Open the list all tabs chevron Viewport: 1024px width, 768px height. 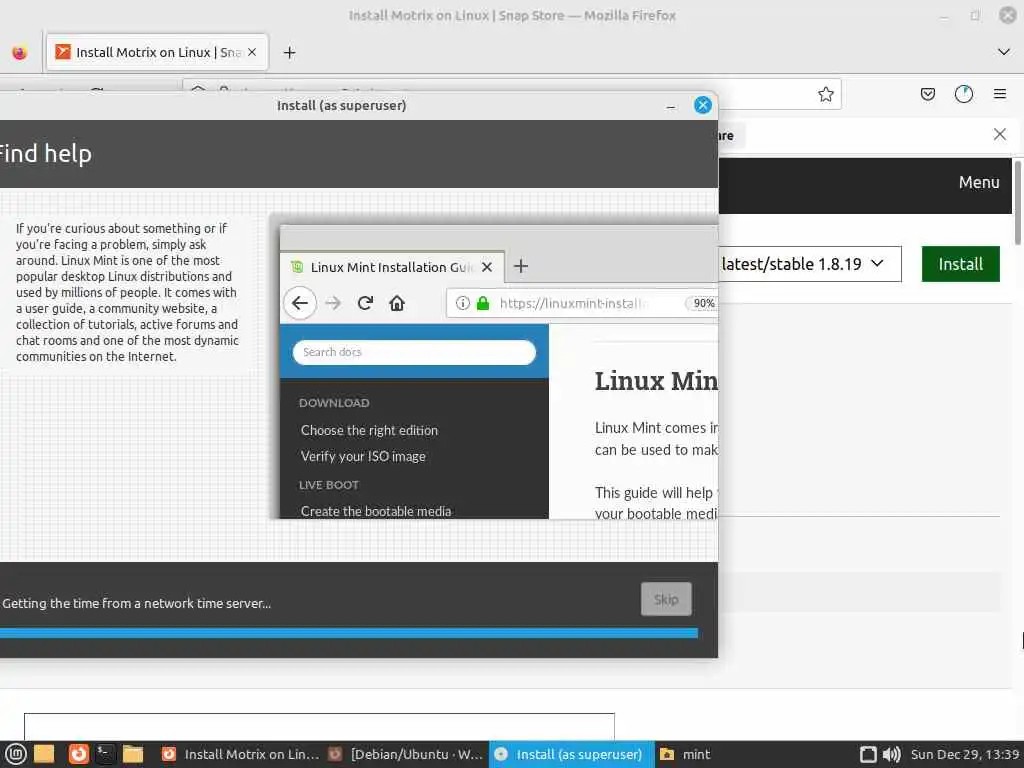(1004, 52)
